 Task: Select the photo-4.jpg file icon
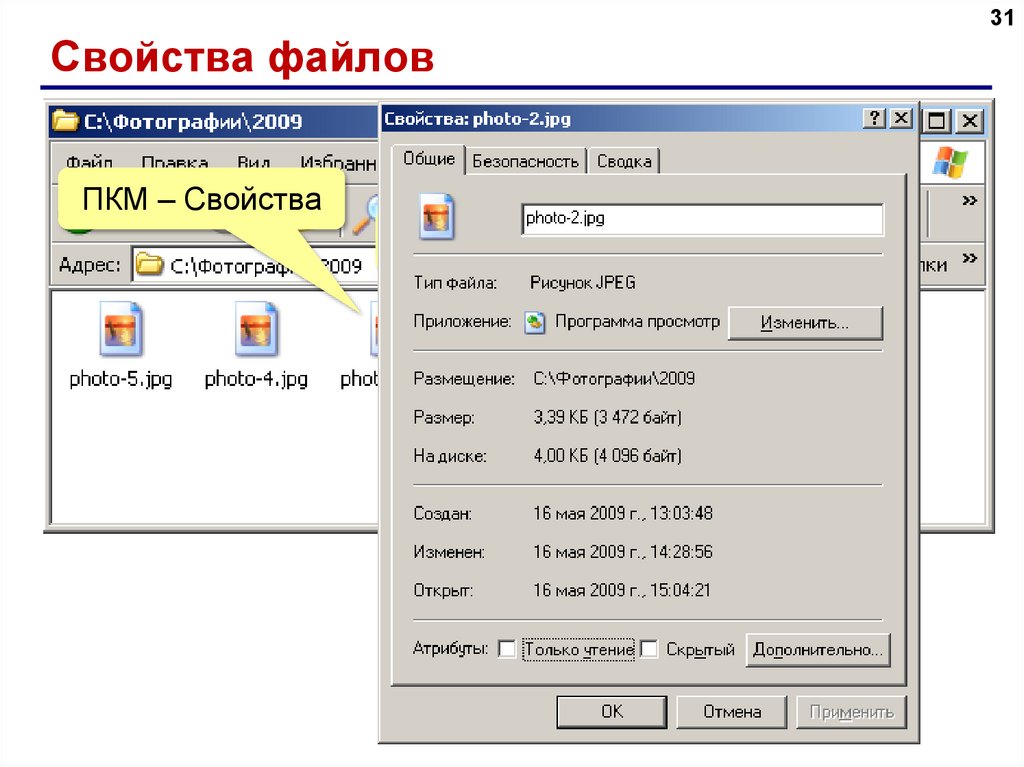256,331
